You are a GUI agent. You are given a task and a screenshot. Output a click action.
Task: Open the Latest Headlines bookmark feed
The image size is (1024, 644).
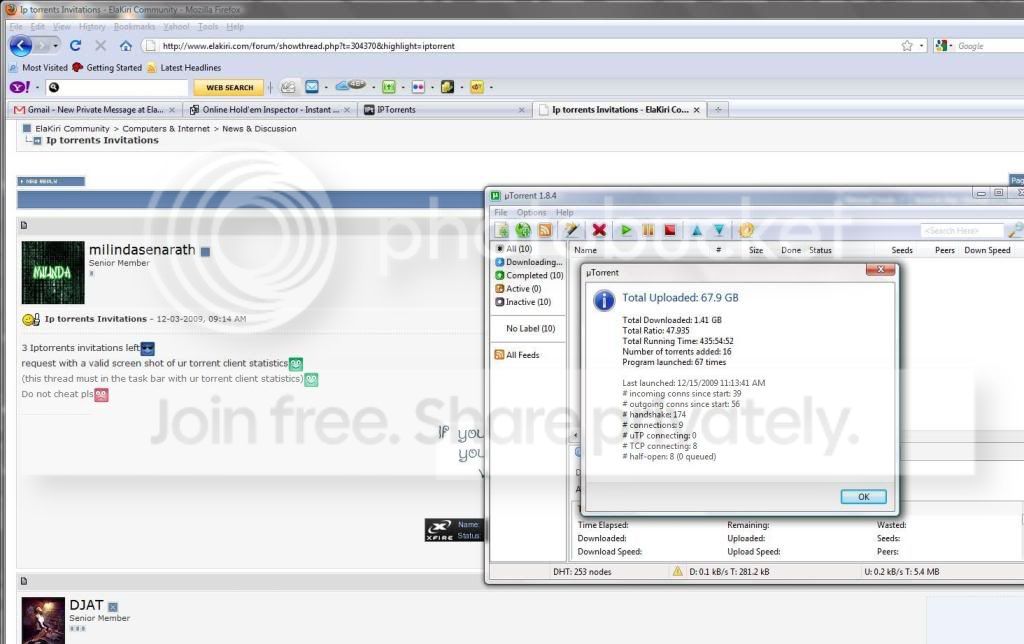(x=184, y=67)
